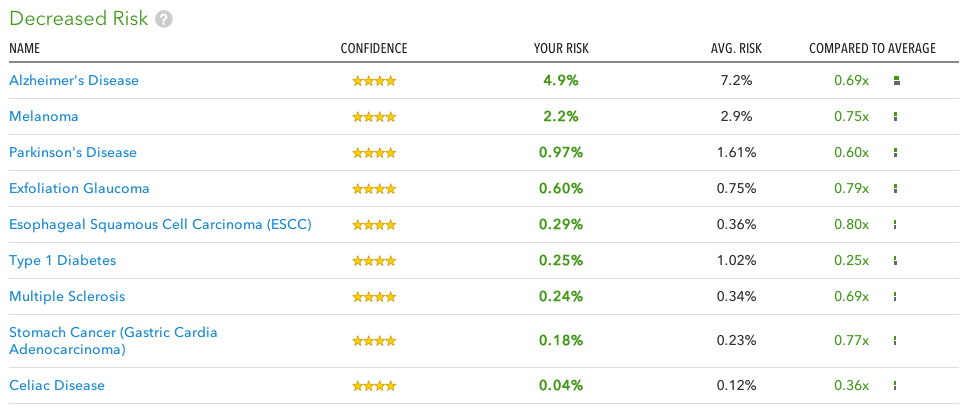Click the Exfoliation Glaucoma comparison bar icon
Image resolution: width=967 pixels, height=411 pixels.
tap(895, 189)
